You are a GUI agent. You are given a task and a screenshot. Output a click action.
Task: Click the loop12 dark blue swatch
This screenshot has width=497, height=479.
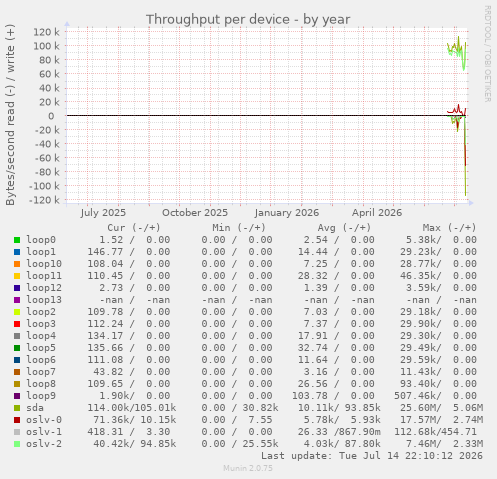[17, 288]
